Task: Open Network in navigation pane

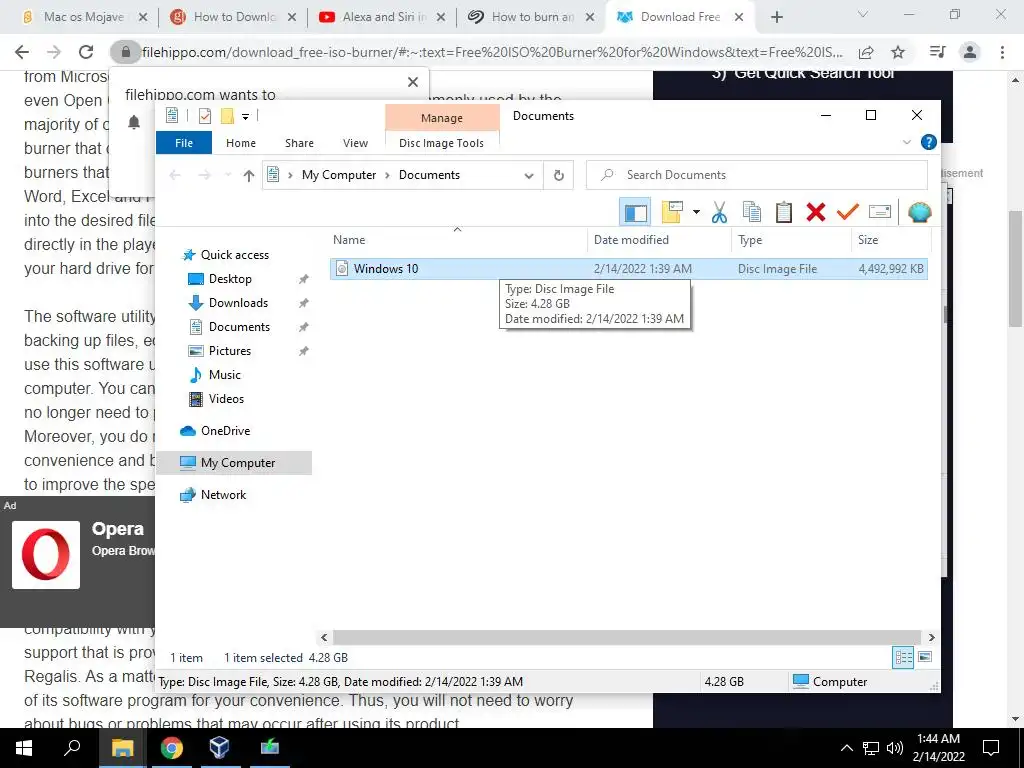Action: pos(223,495)
